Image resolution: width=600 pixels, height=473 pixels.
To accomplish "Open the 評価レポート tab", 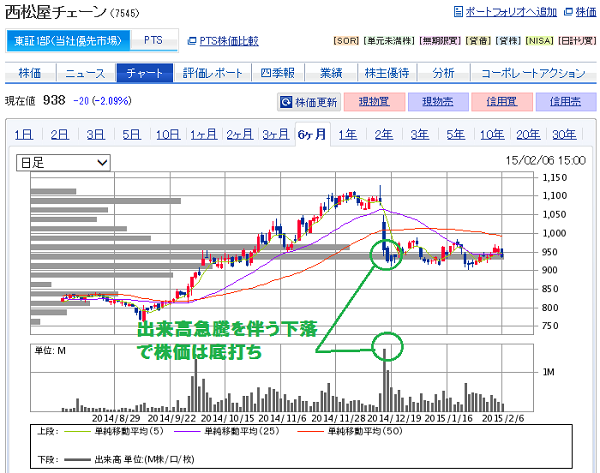I will (x=212, y=73).
